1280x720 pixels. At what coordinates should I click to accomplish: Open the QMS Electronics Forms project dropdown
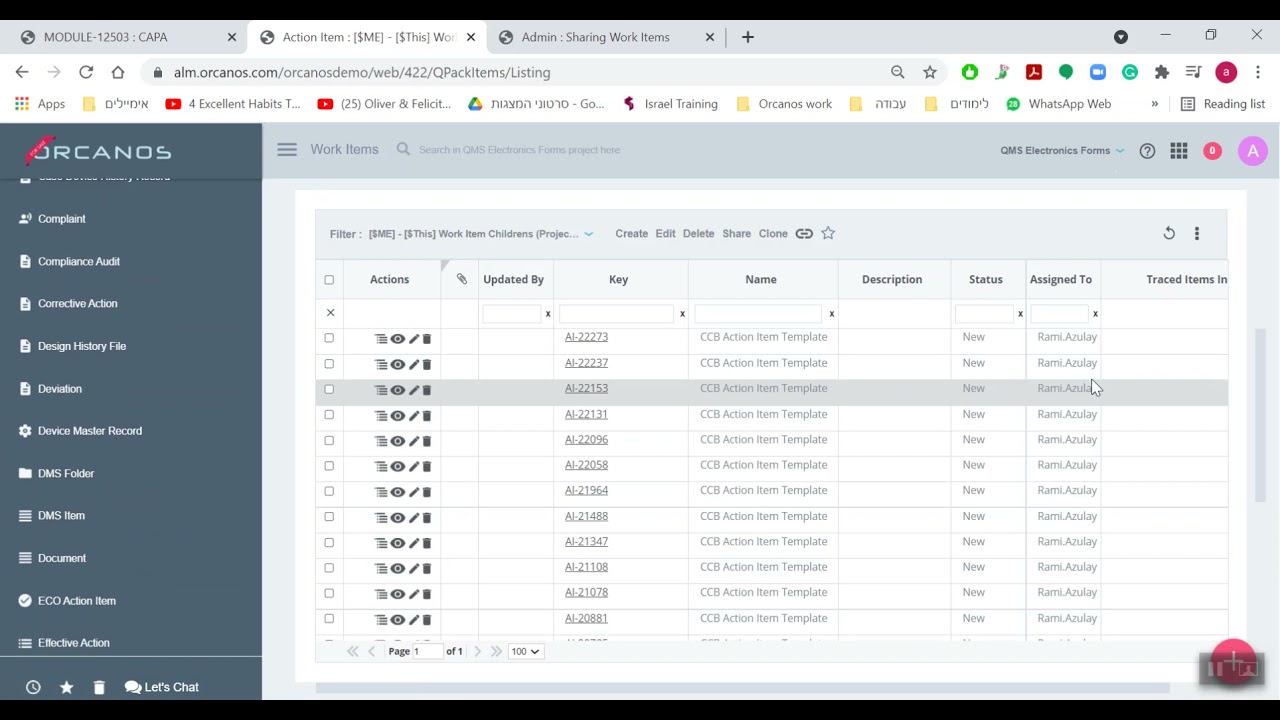[1062, 151]
